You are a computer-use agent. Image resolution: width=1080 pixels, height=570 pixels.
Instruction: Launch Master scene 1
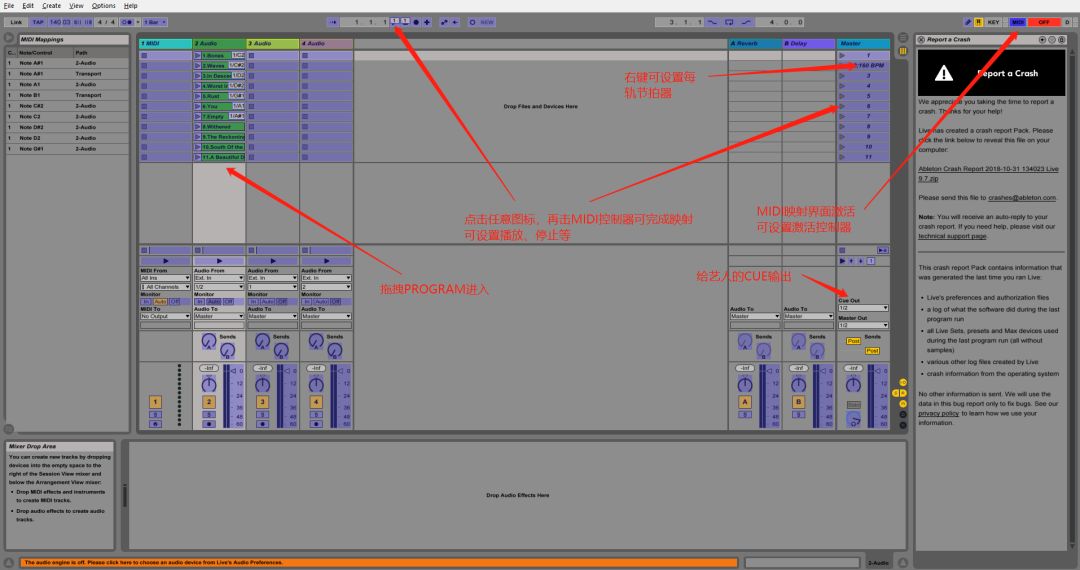coord(842,55)
